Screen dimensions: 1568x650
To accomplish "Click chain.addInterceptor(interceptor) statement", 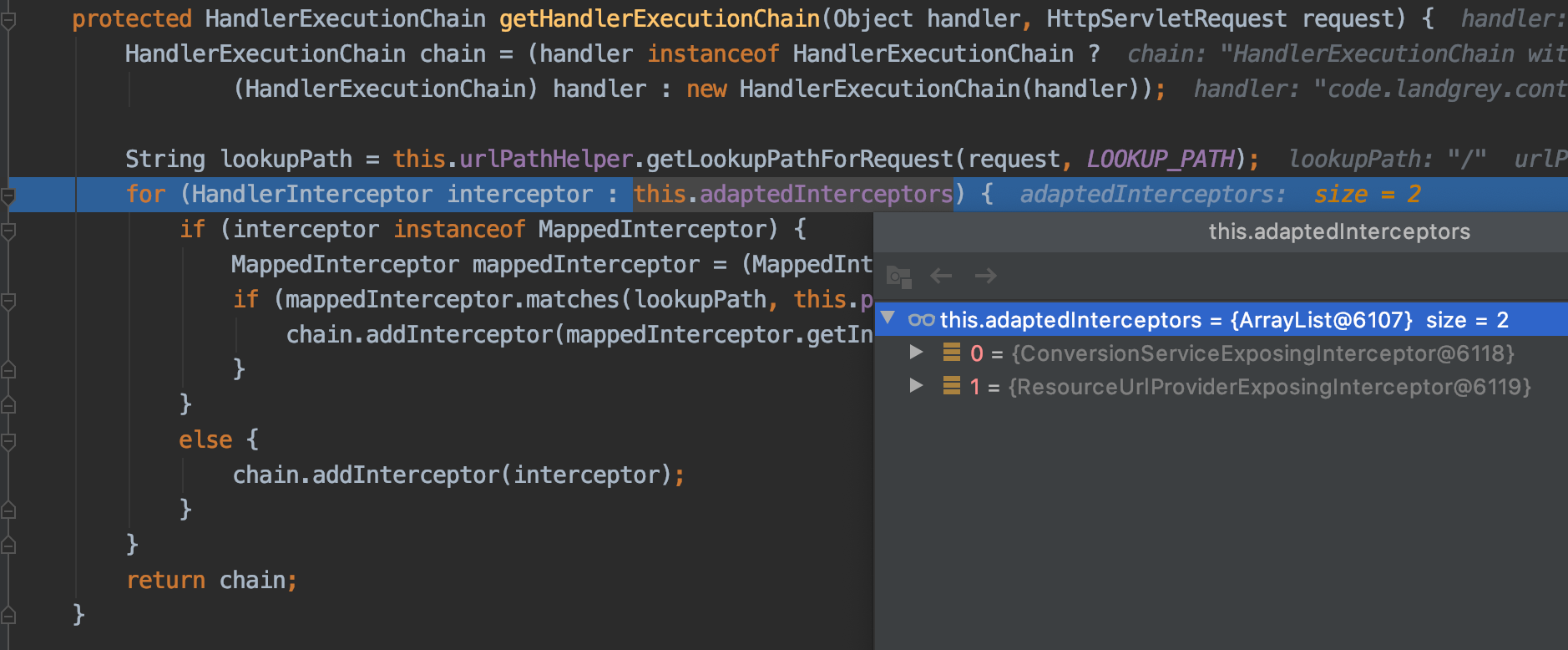I will 458,475.
